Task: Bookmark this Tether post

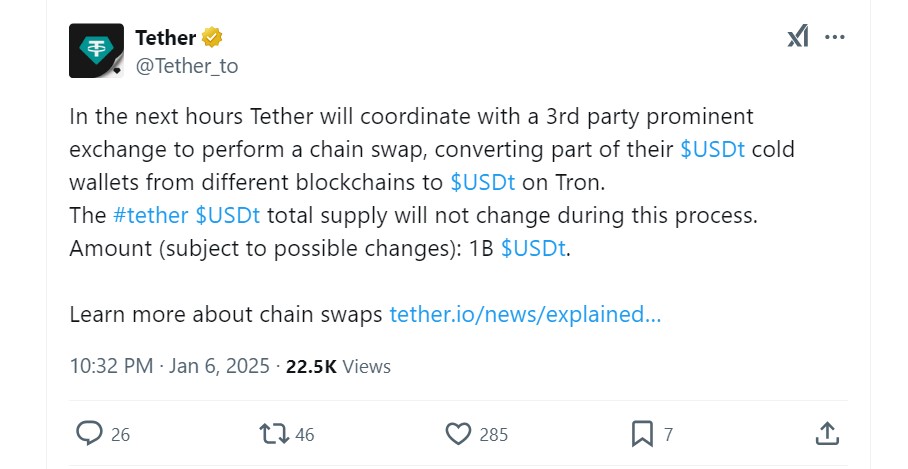Action: point(641,433)
